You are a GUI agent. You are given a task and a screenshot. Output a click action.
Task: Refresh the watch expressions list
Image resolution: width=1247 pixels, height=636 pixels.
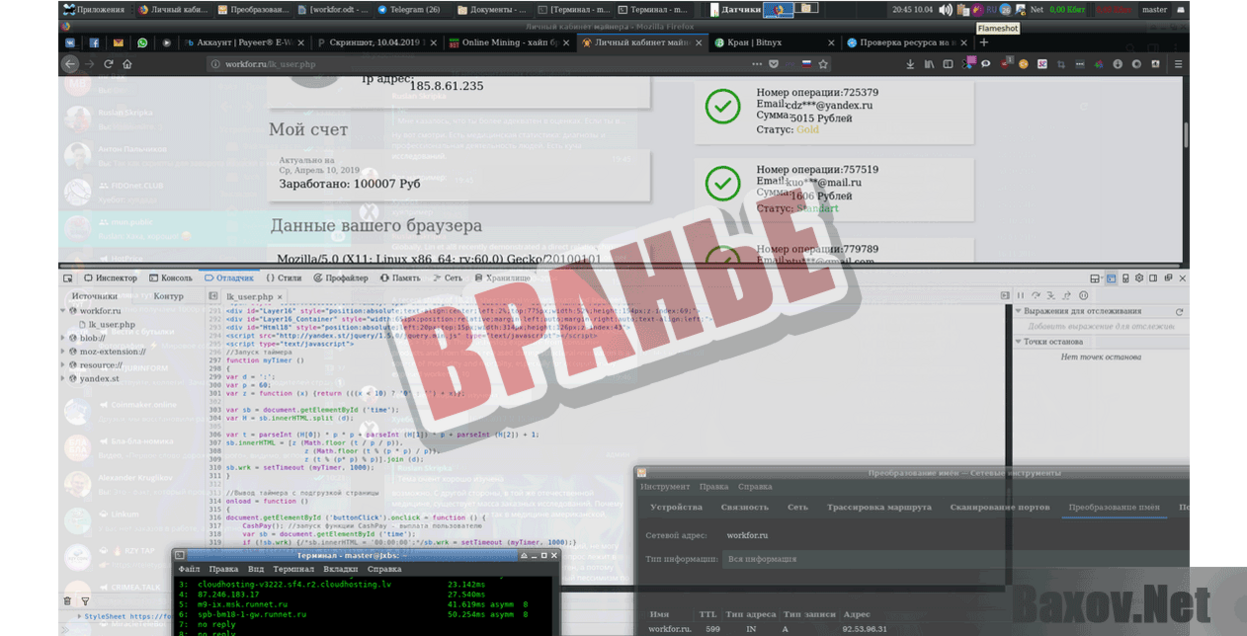click(x=1179, y=312)
